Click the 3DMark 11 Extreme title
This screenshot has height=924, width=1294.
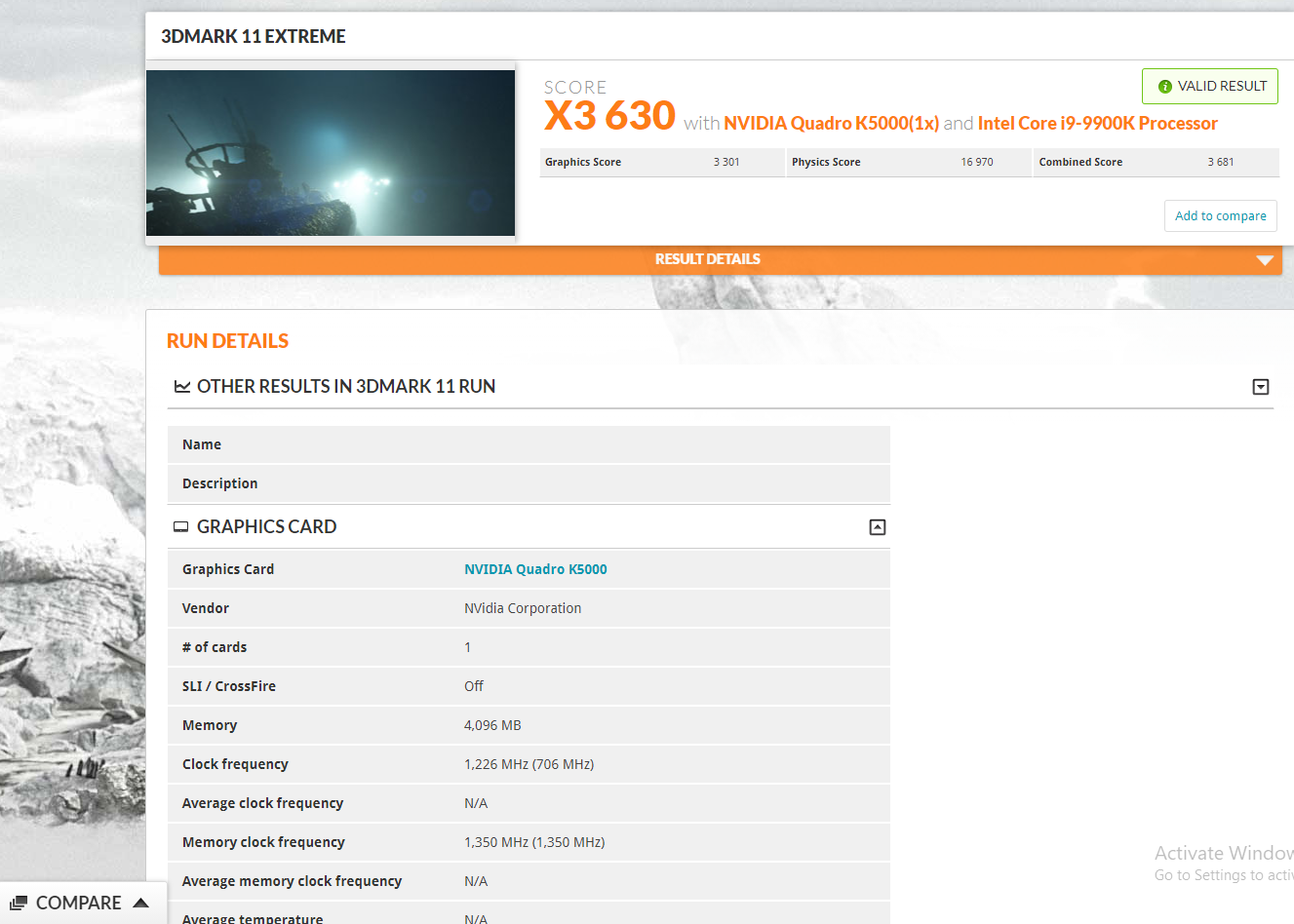pos(254,37)
